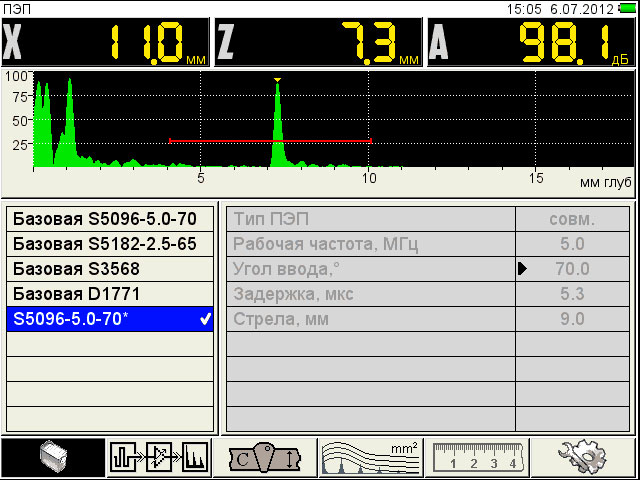Select the Стрела, мм parameter row
640x480 pixels.
[370, 320]
